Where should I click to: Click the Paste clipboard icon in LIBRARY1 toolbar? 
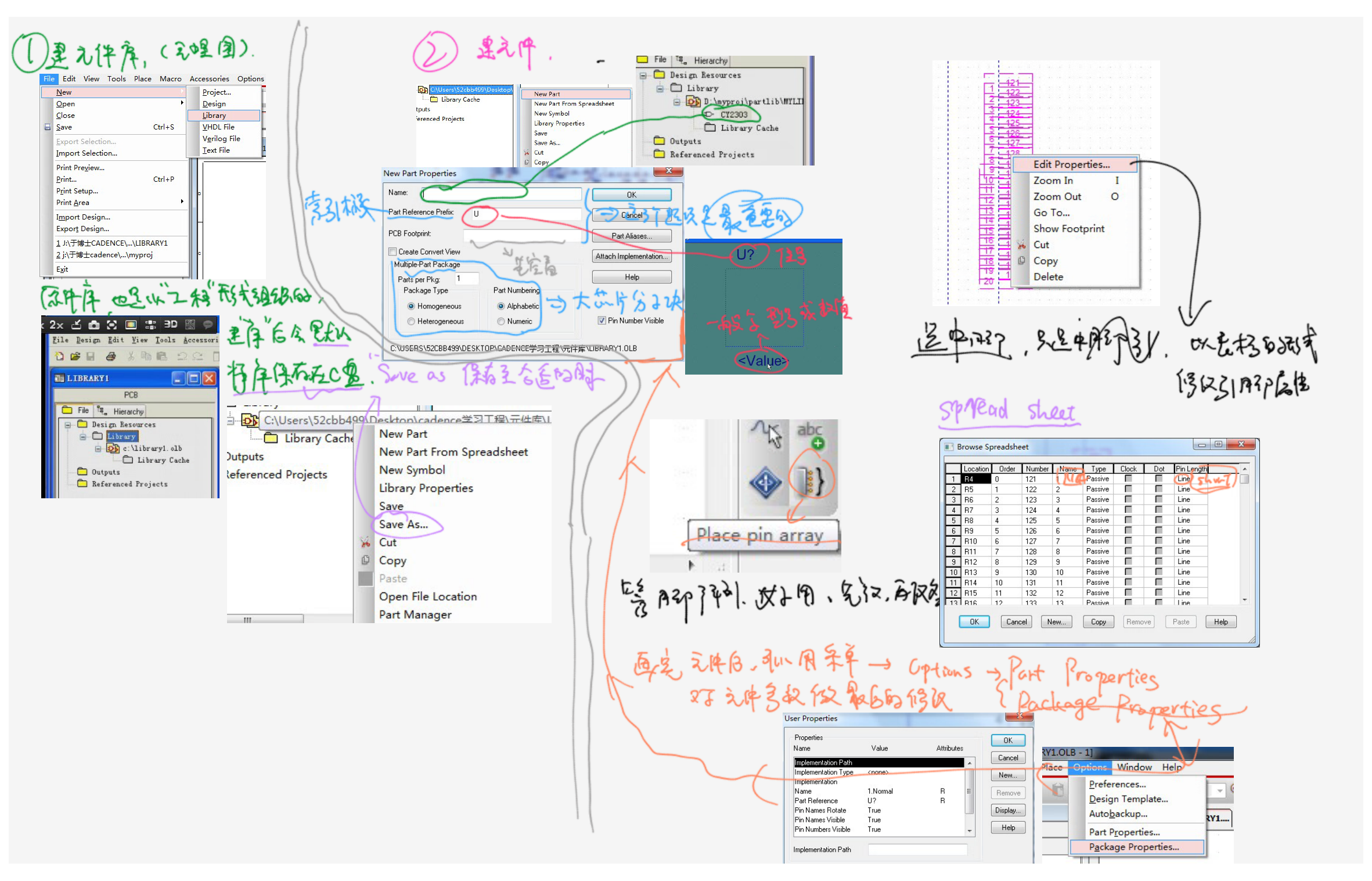(162, 356)
